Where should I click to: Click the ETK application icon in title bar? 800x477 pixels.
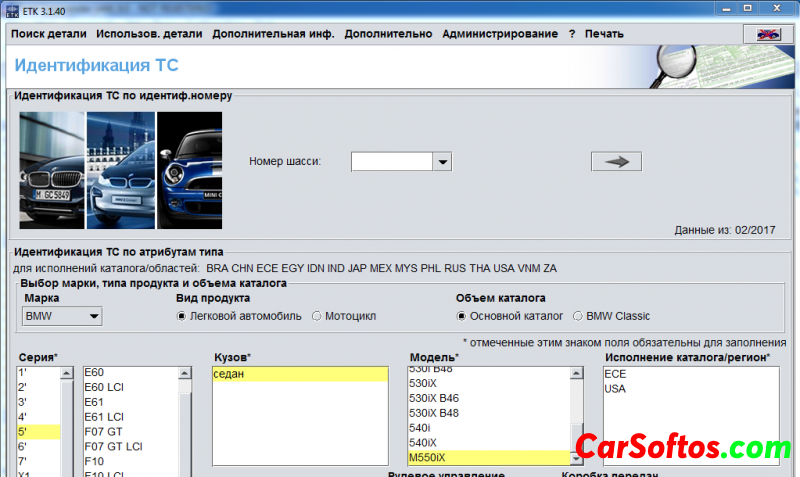click(x=13, y=9)
